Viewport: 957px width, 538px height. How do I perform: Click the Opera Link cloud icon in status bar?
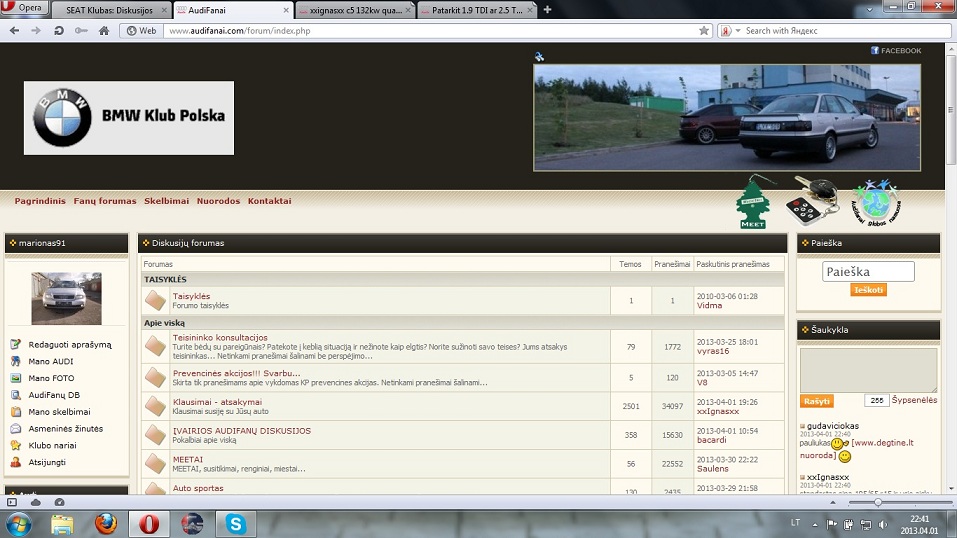click(x=35, y=502)
